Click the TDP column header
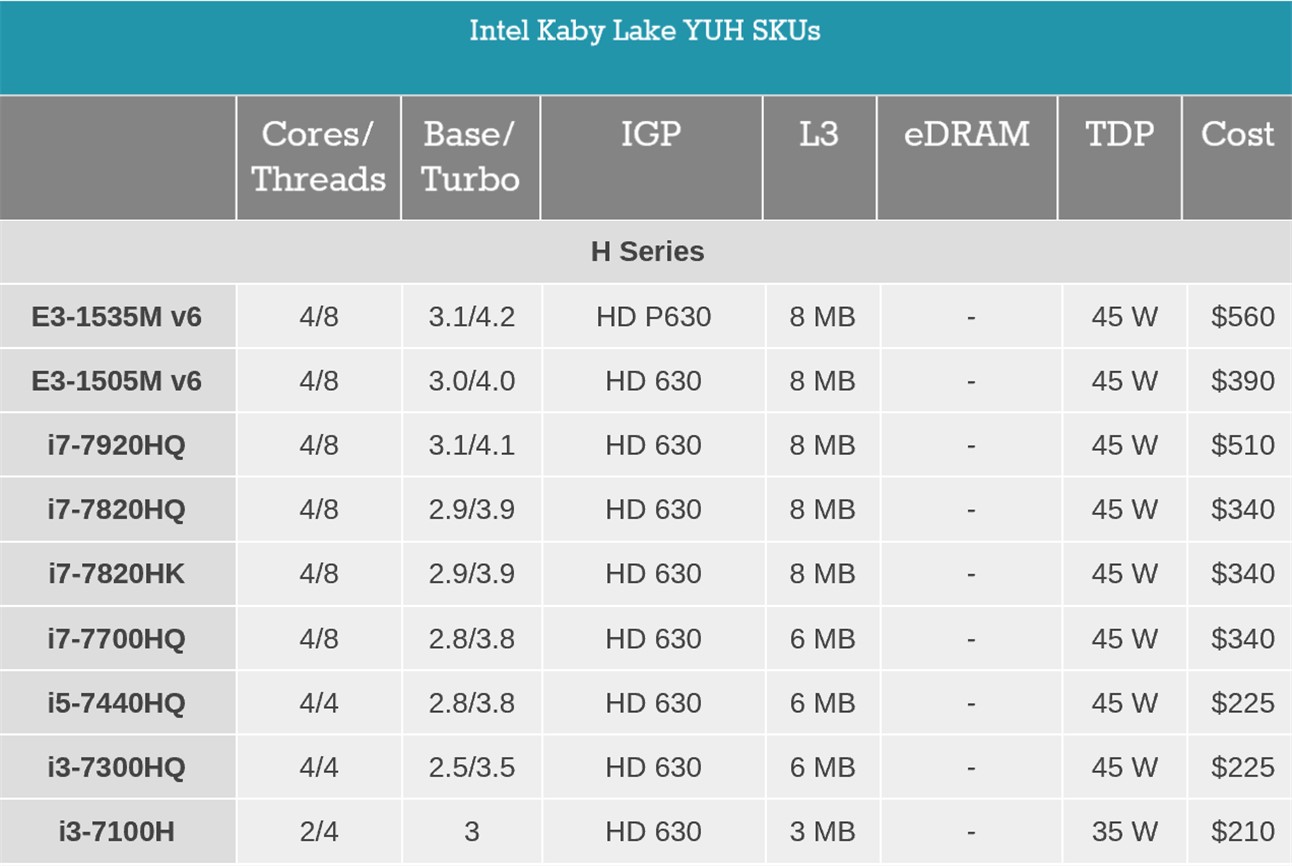Screen dimensions: 1292x866 [1119, 157]
